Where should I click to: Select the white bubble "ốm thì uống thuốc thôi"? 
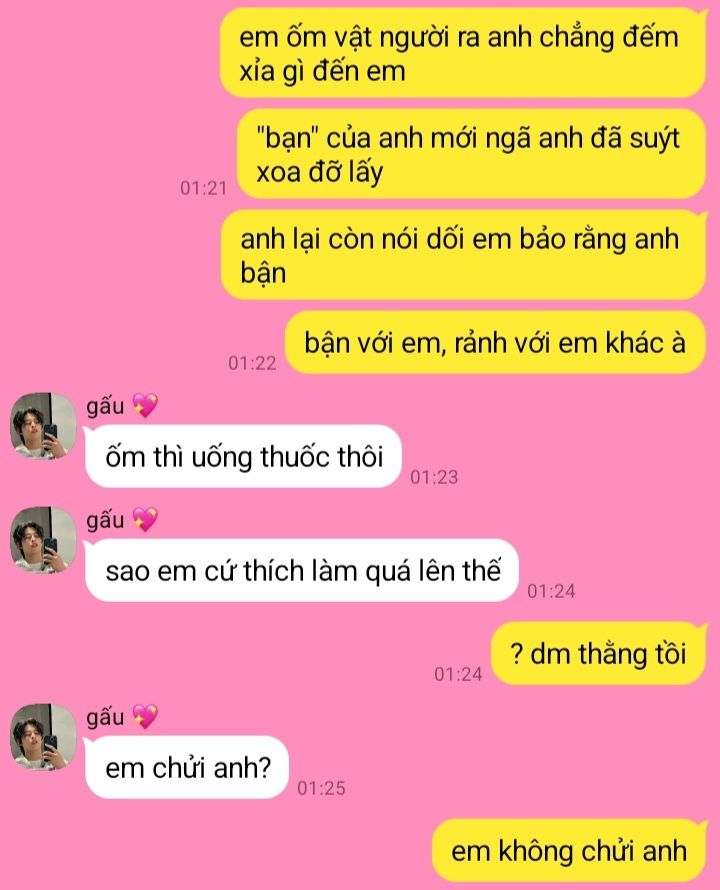pos(243,456)
